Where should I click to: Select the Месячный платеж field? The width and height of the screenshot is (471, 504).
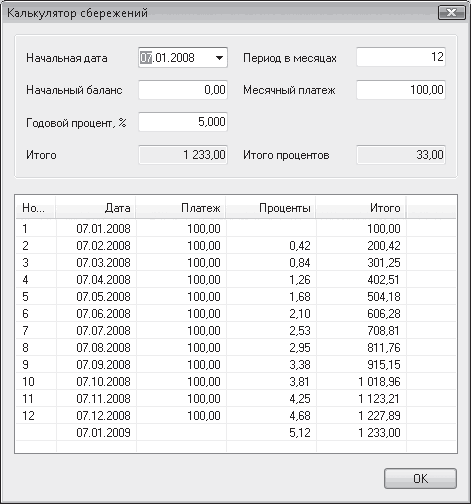tap(401, 90)
